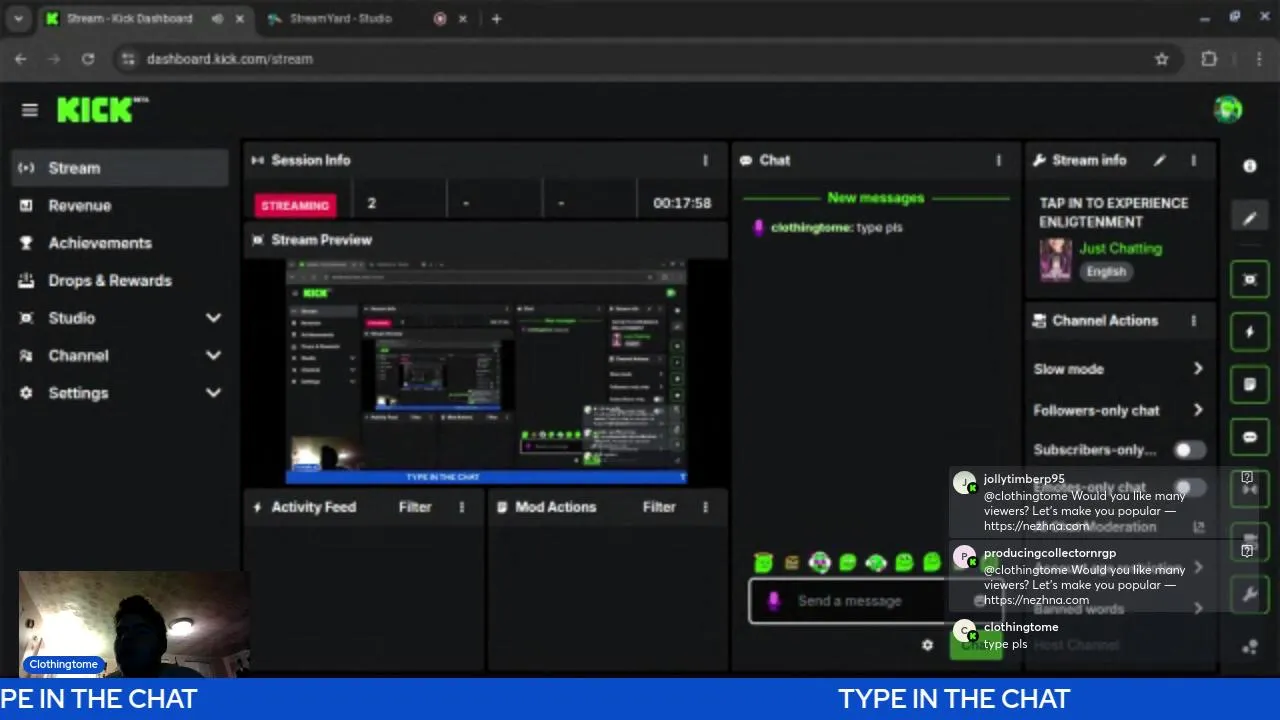Open Stream info panel three-dot menu
Image resolution: width=1280 pixels, height=720 pixels.
(1193, 160)
